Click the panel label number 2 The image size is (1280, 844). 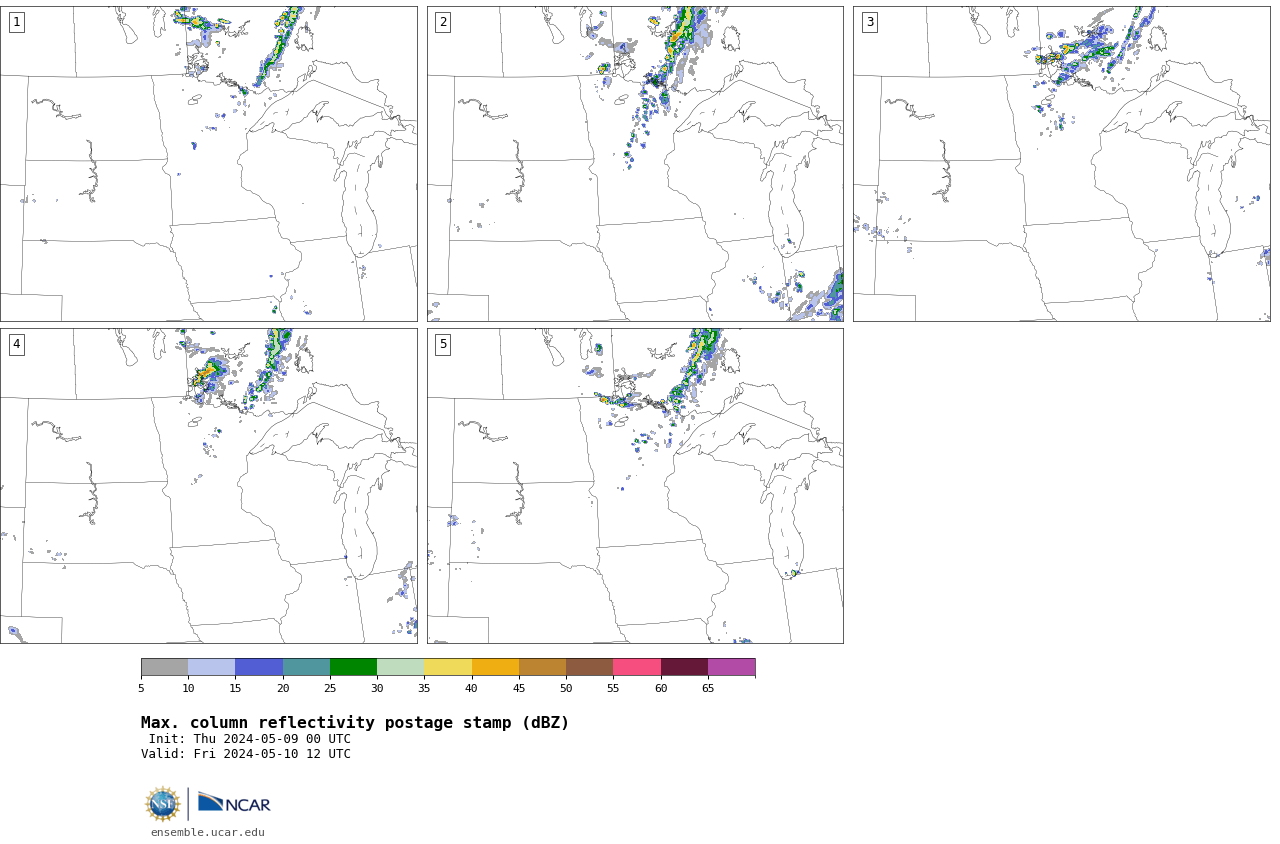(443, 22)
